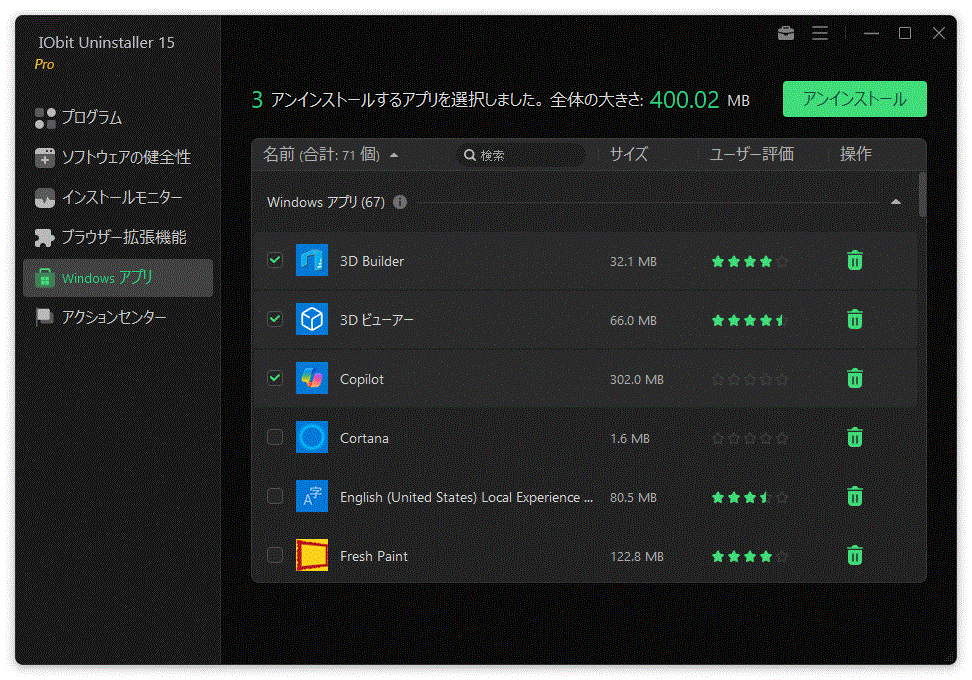The image size is (972, 680).
Task: Uncheck the Copilot selection
Action: tap(275, 378)
